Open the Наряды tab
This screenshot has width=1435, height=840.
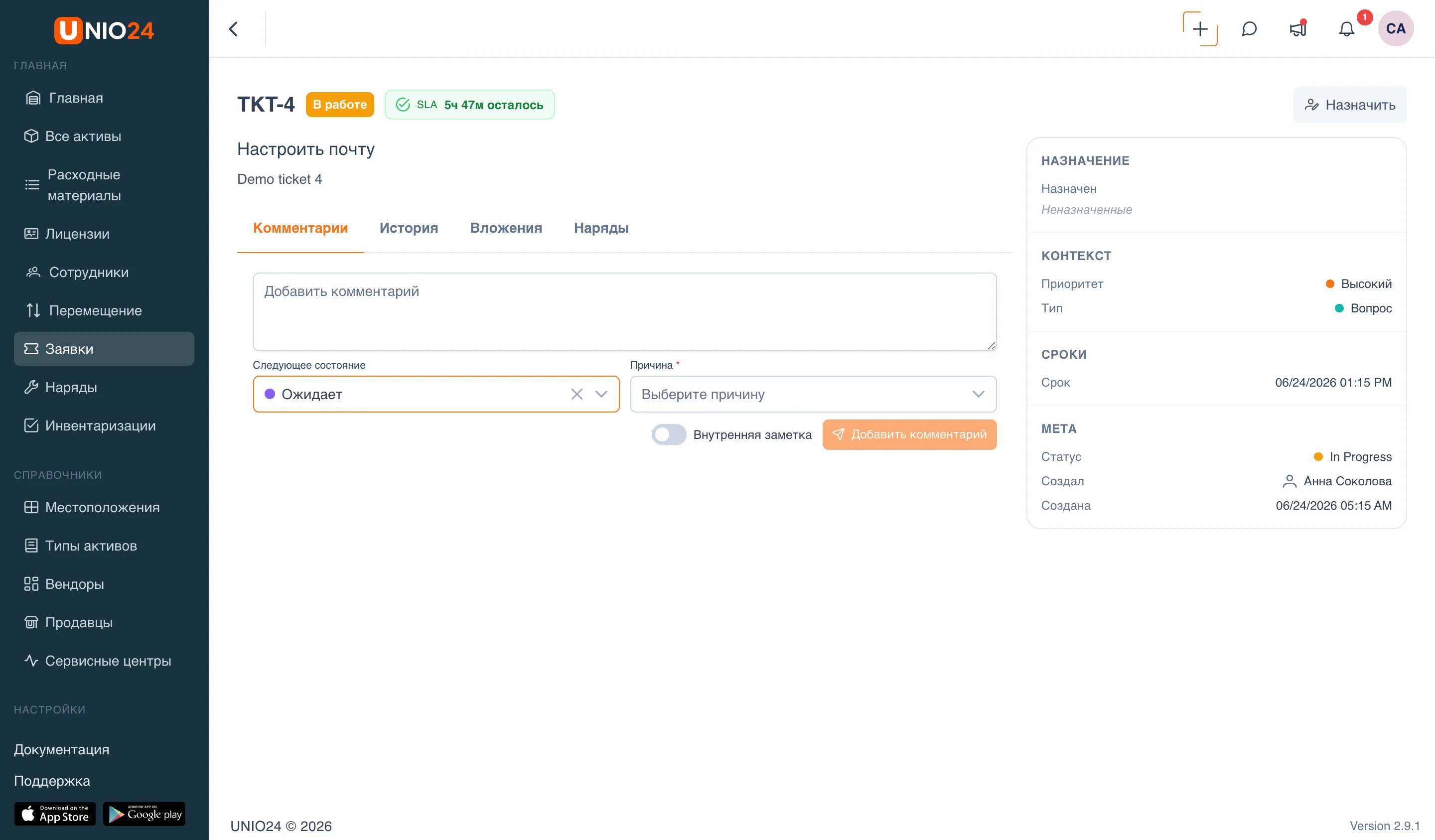[601, 228]
